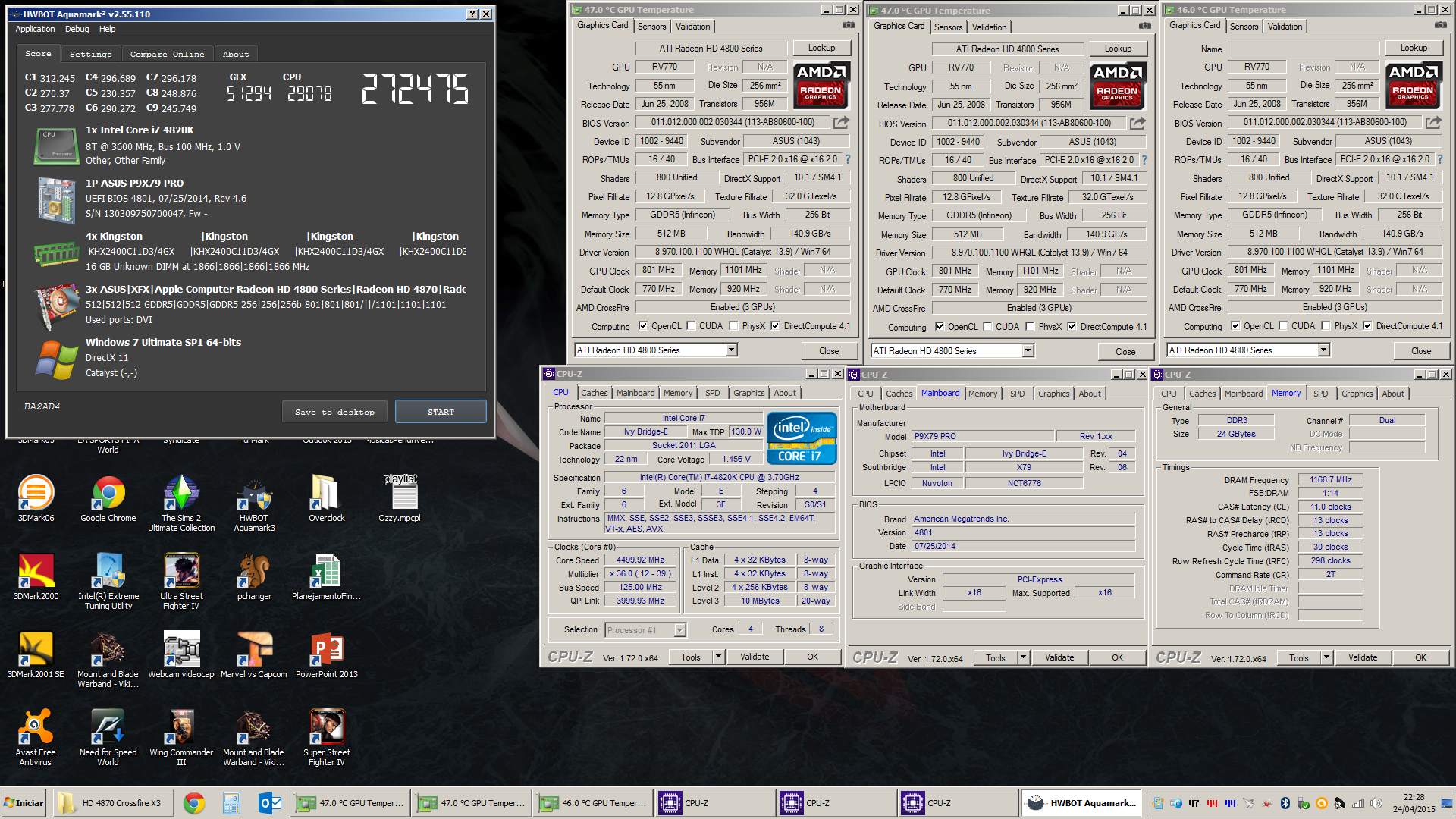Open the 3DMark06 desktop shortcut
1456x819 pixels.
tap(36, 498)
